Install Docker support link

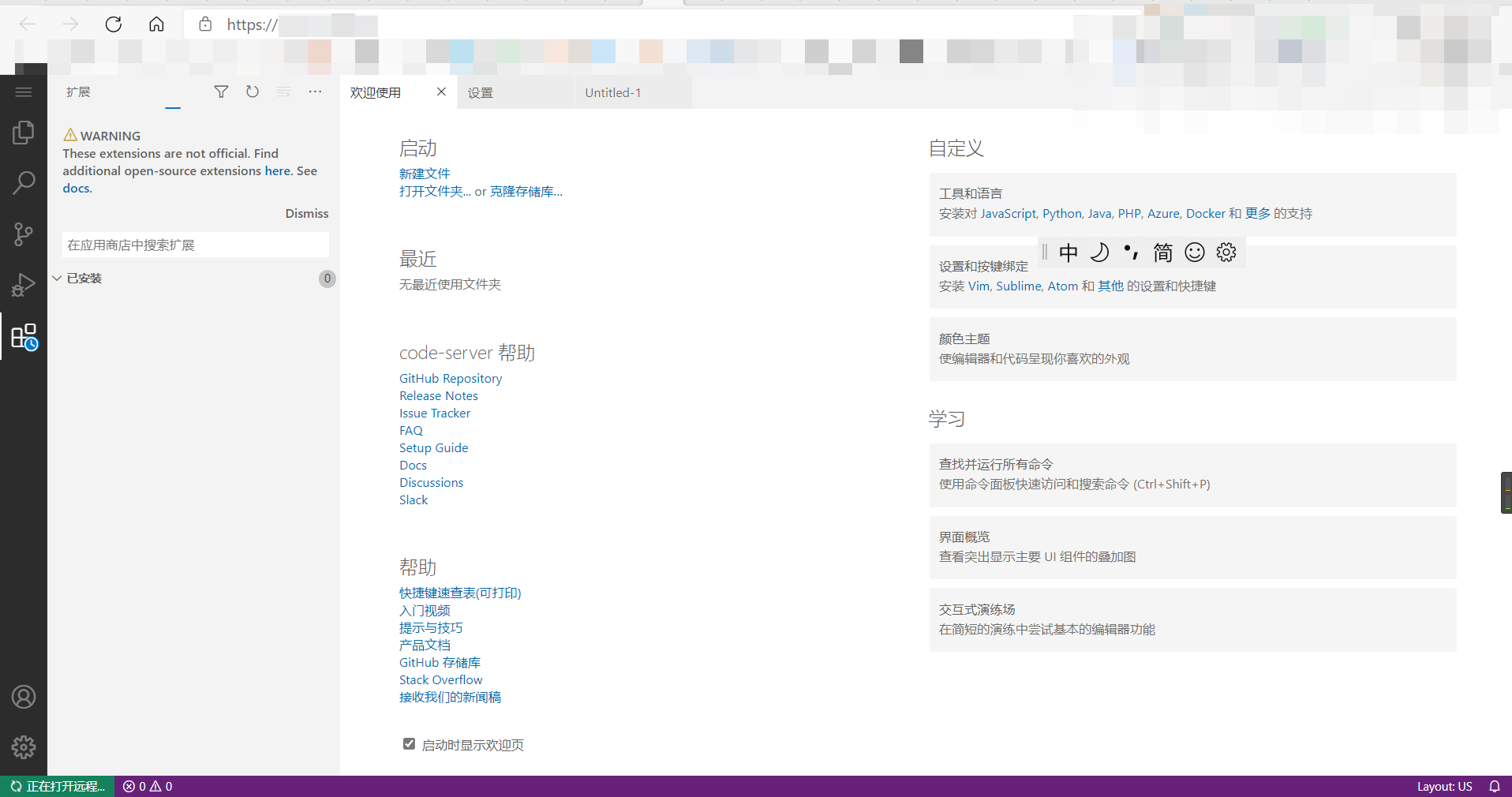tap(1206, 214)
